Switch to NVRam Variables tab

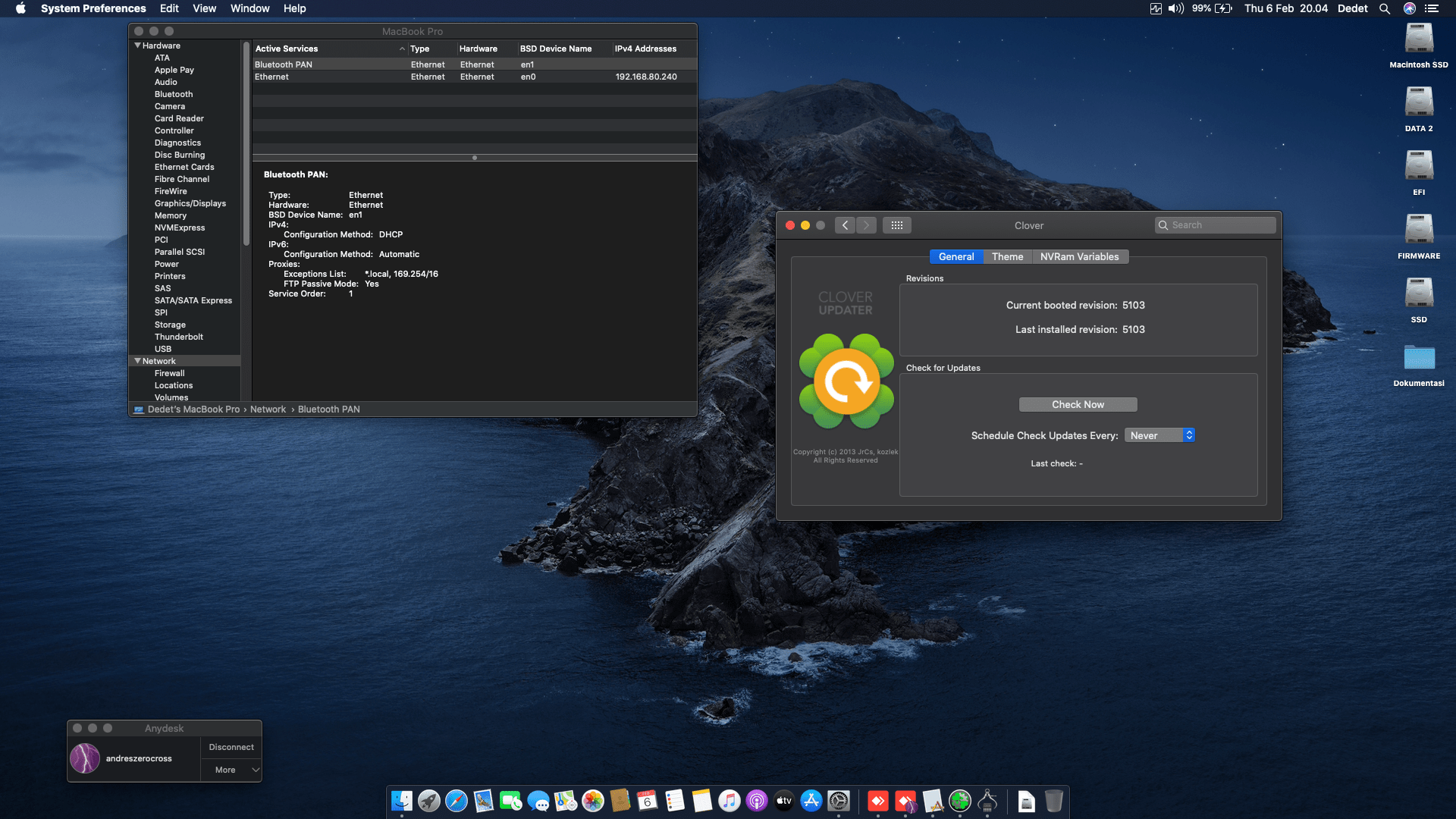[x=1080, y=256]
